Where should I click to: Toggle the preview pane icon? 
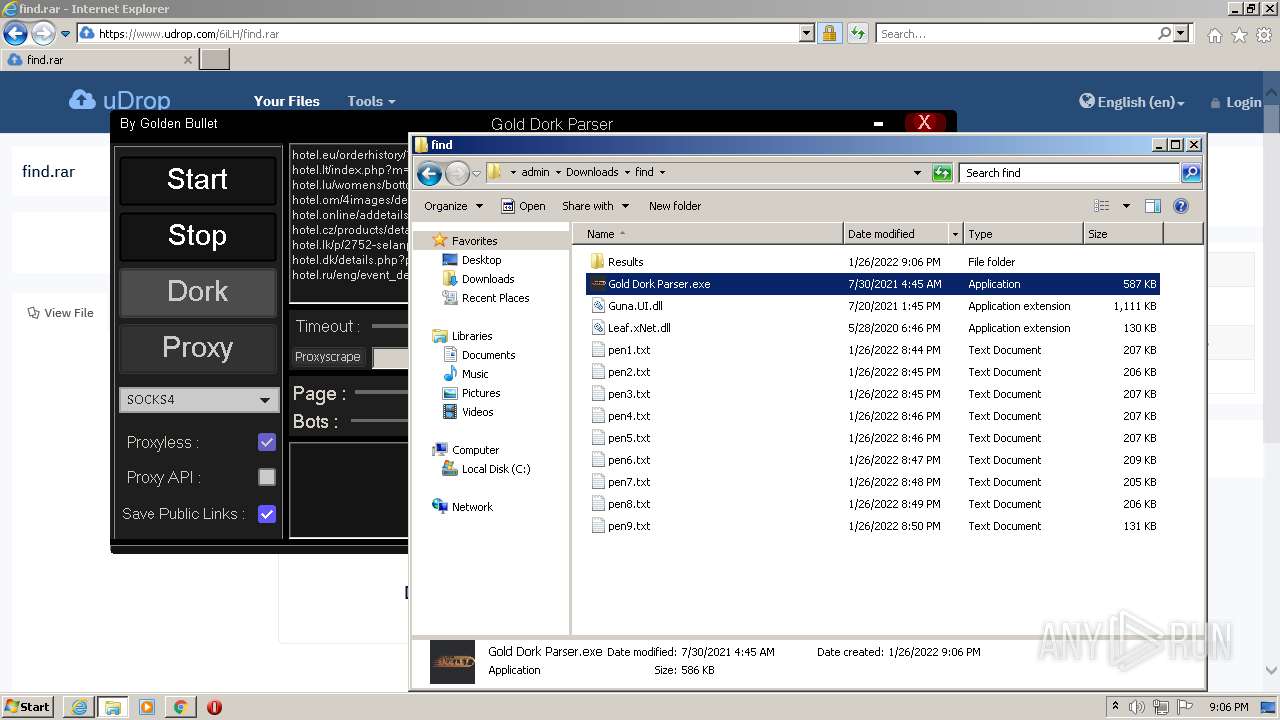(x=1152, y=206)
